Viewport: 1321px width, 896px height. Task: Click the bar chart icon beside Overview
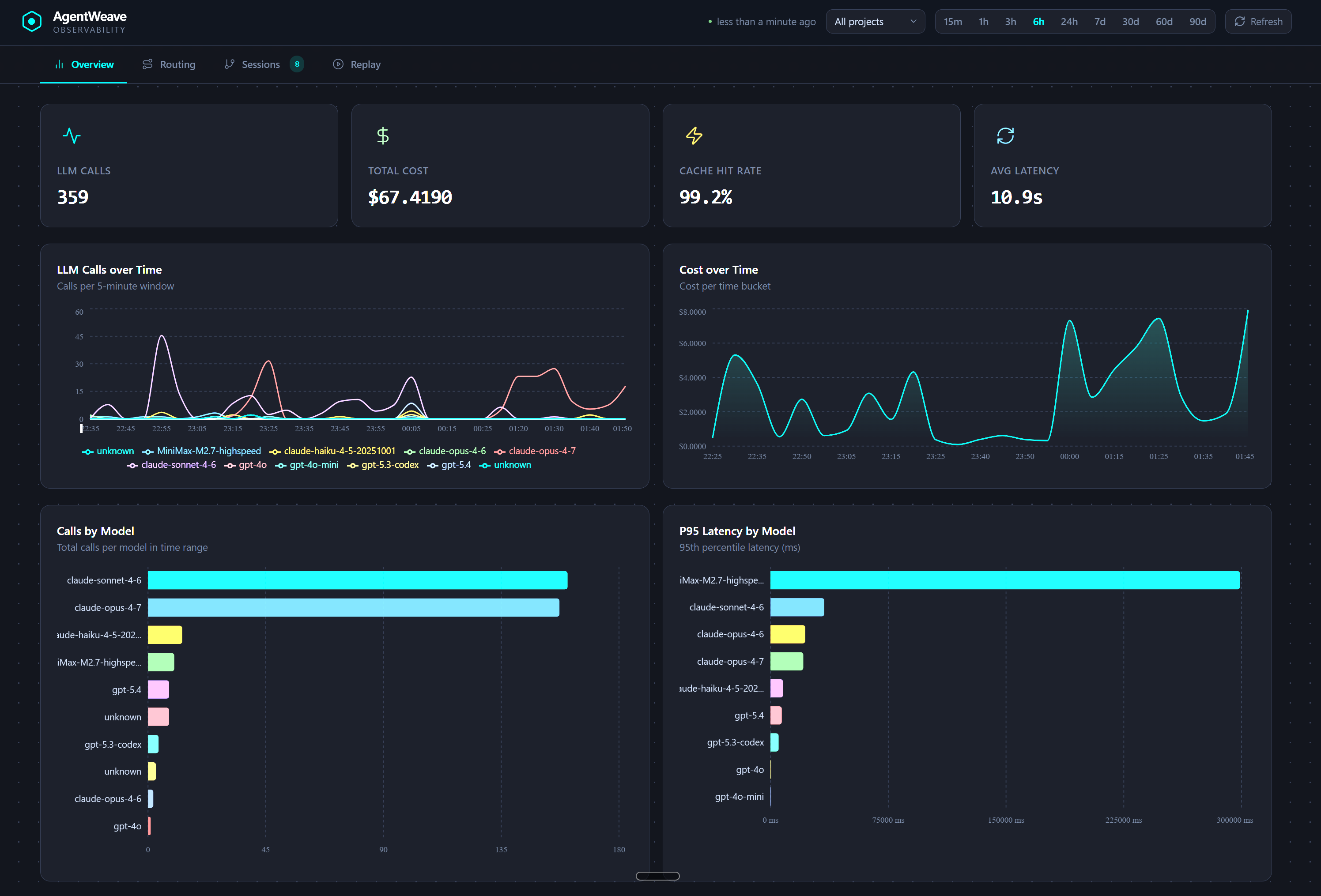[59, 64]
